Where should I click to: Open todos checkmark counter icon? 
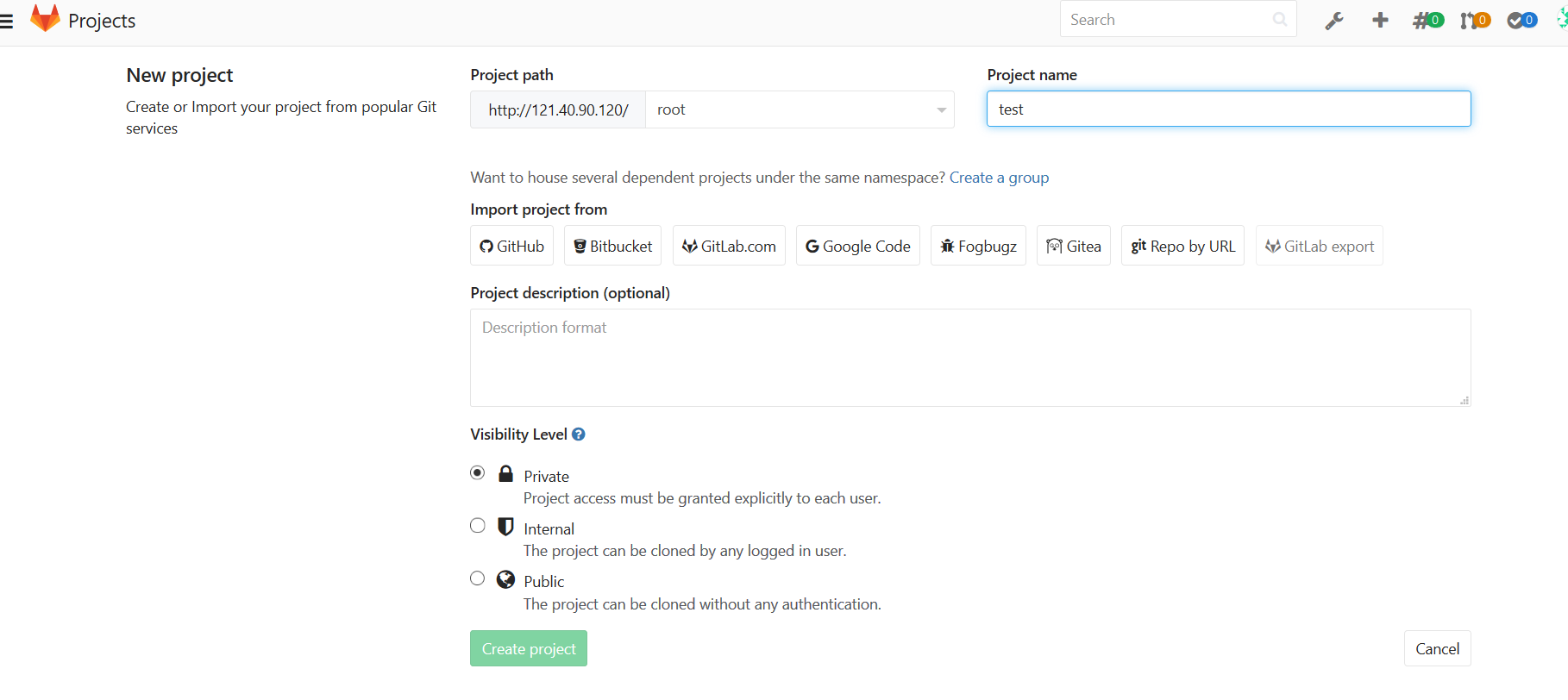pos(1521,20)
